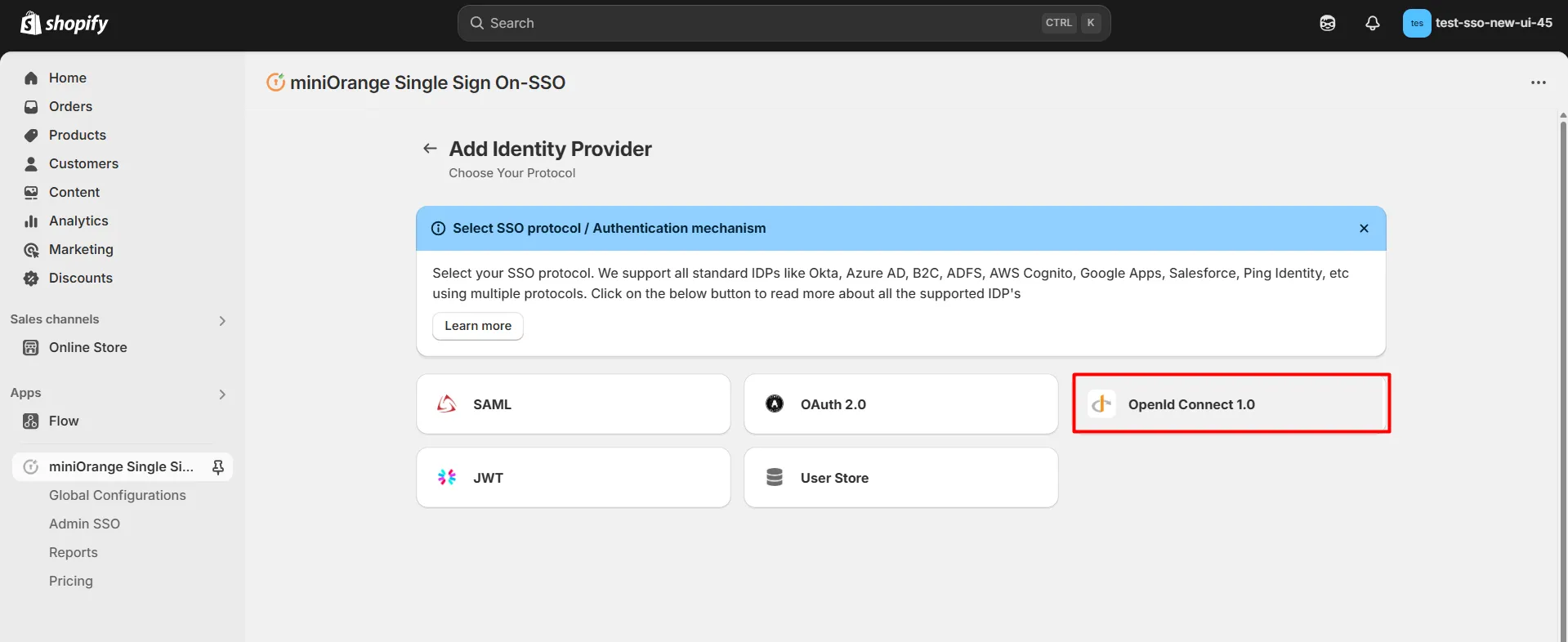Image resolution: width=1568 pixels, height=642 pixels.
Task: Open the three-dot app menu
Action: coord(1539,82)
